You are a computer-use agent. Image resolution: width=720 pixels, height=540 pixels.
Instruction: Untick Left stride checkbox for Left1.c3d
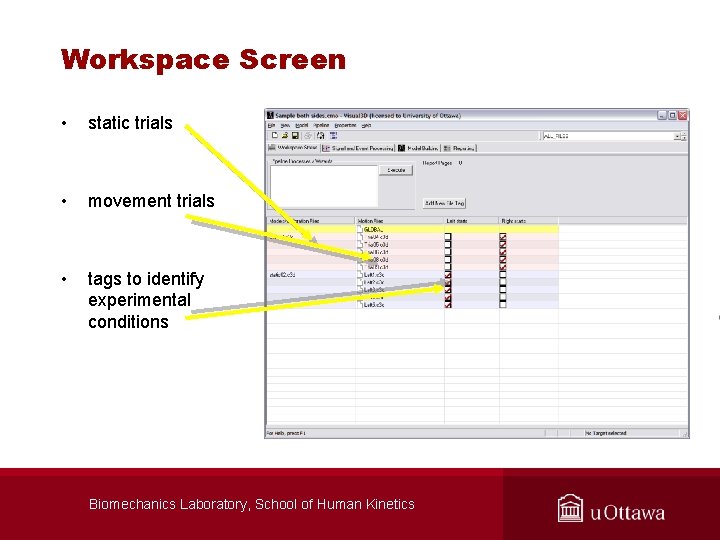[448, 275]
